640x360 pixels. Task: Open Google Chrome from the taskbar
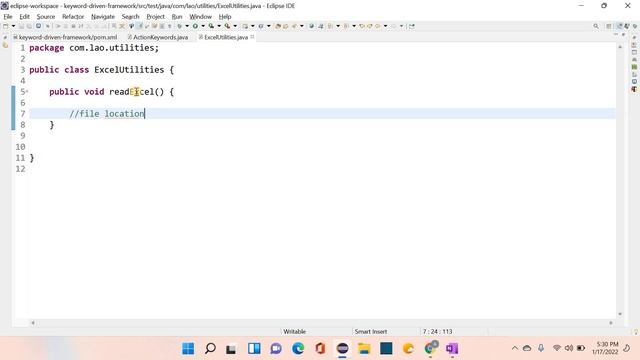[x=430, y=349]
